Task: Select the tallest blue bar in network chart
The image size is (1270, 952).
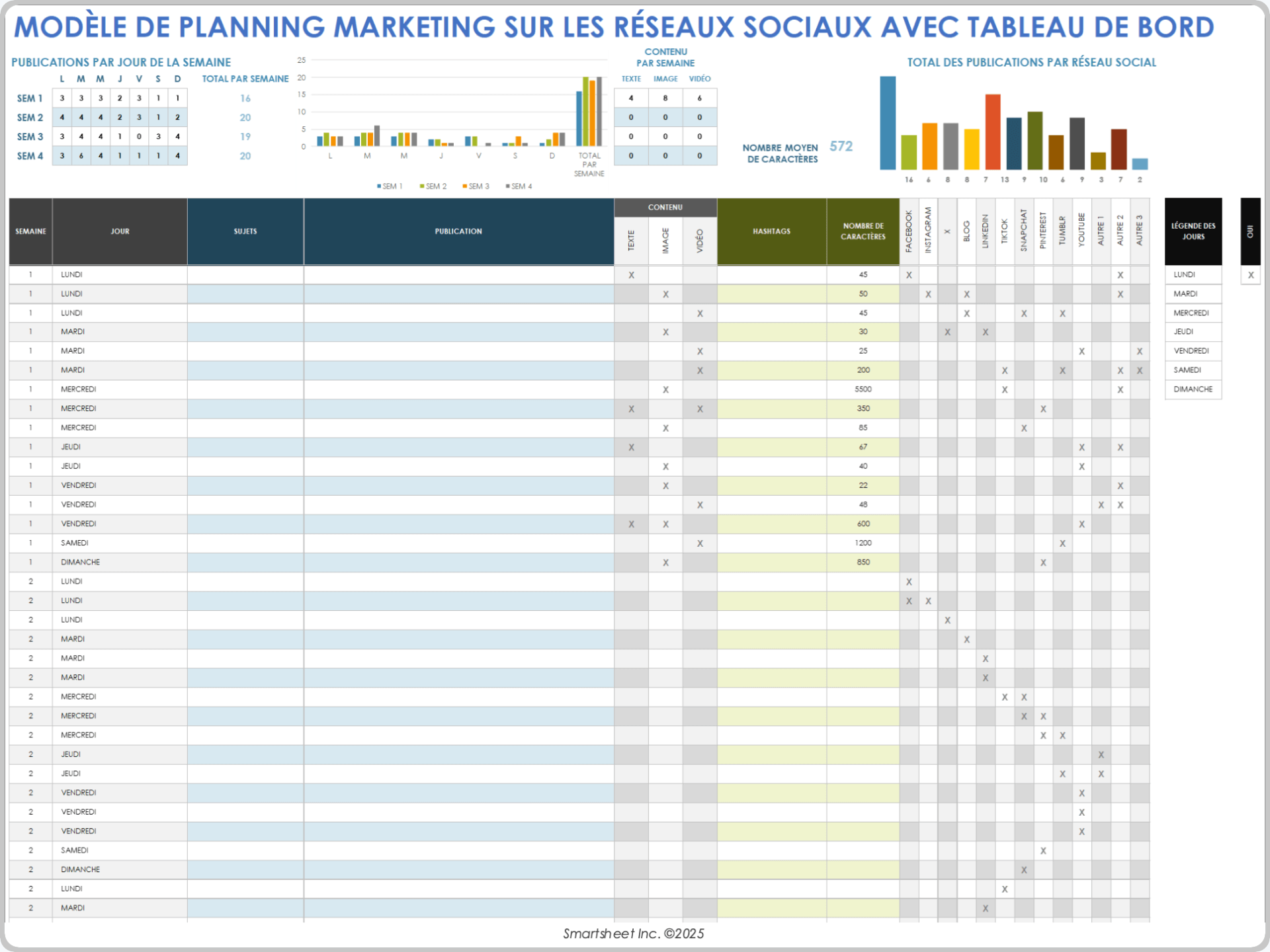Action: point(888,123)
